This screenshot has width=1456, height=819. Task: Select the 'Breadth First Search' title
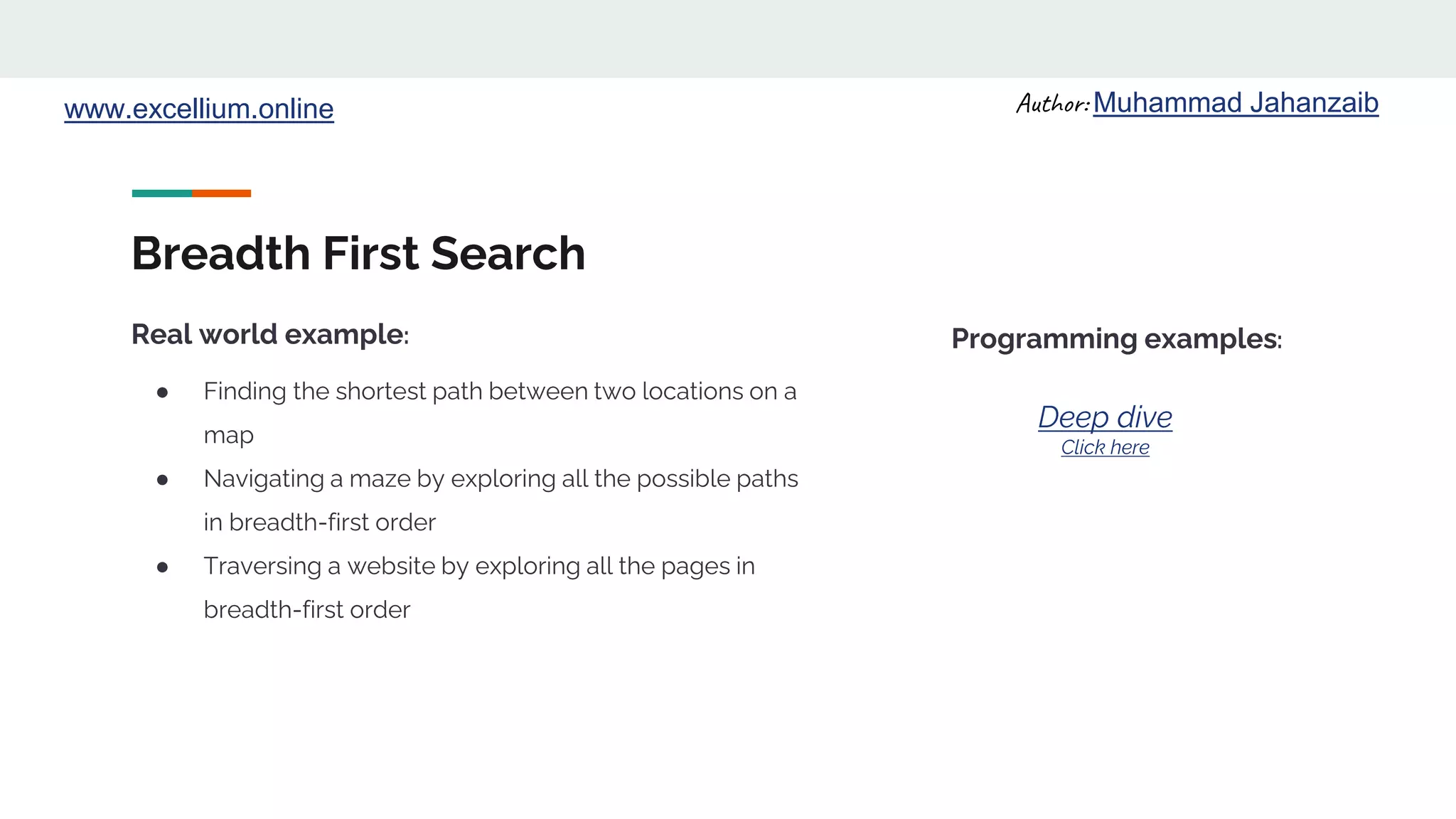(x=358, y=253)
